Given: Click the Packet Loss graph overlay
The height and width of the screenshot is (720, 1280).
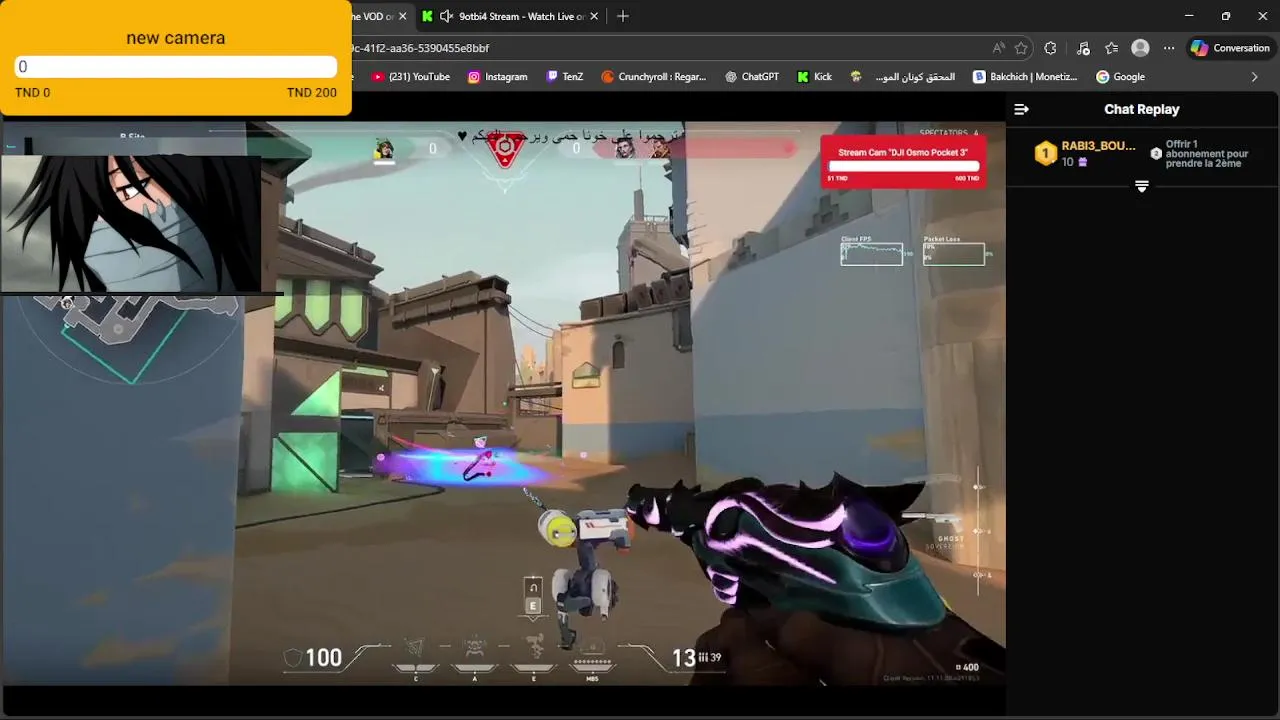Looking at the screenshot, I should tap(954, 254).
